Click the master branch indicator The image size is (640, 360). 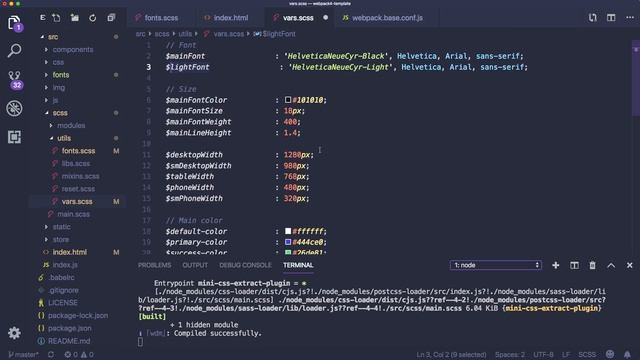[x=23, y=355]
